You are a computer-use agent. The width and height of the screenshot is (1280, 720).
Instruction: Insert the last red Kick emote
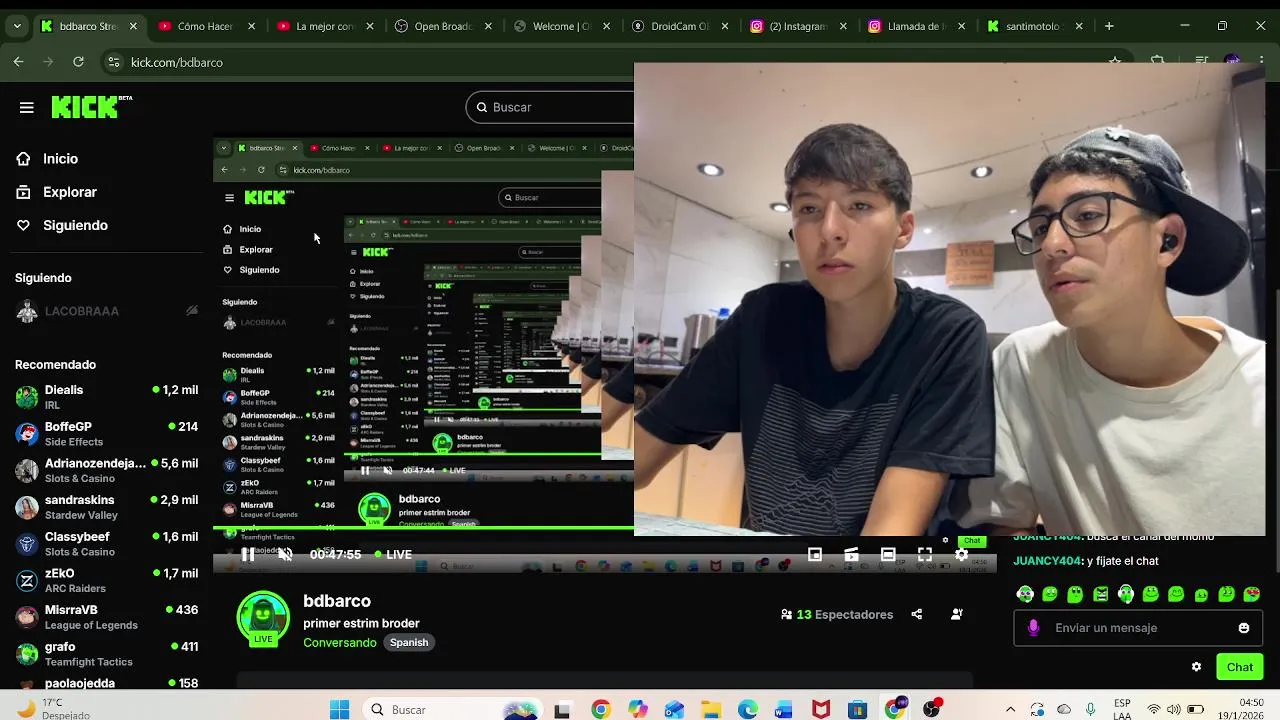pyautogui.click(x=1251, y=594)
